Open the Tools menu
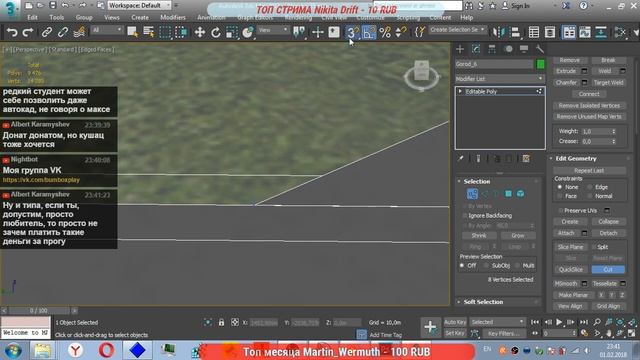The image size is (640, 360). tap(56, 18)
